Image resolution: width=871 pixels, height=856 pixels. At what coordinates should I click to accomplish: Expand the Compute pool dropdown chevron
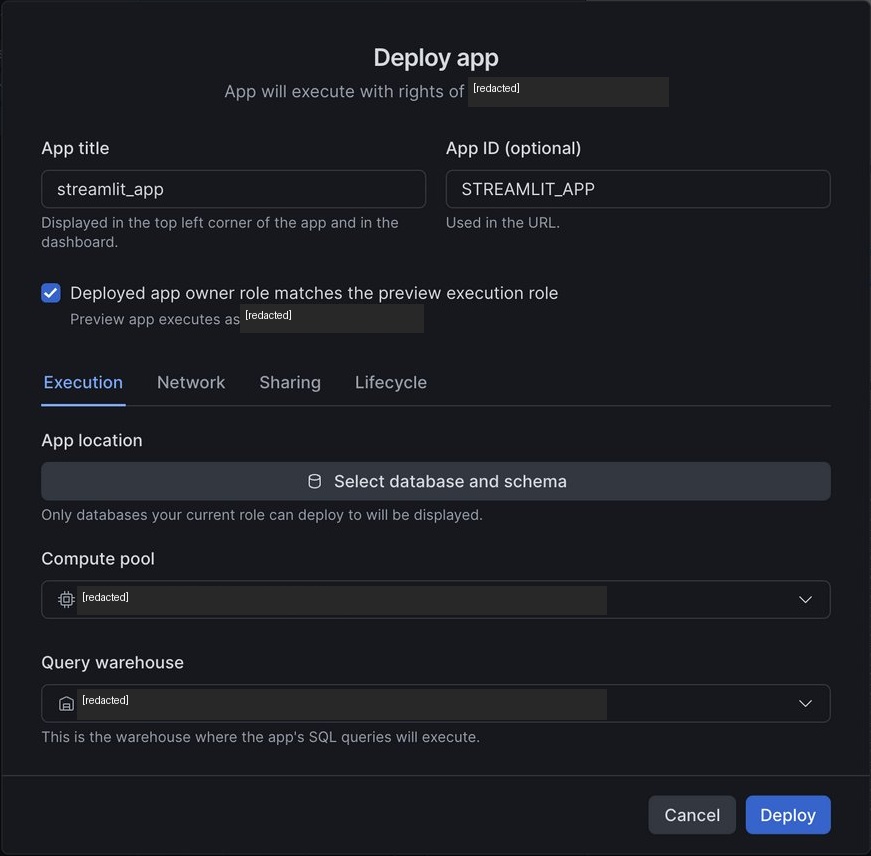pos(805,599)
